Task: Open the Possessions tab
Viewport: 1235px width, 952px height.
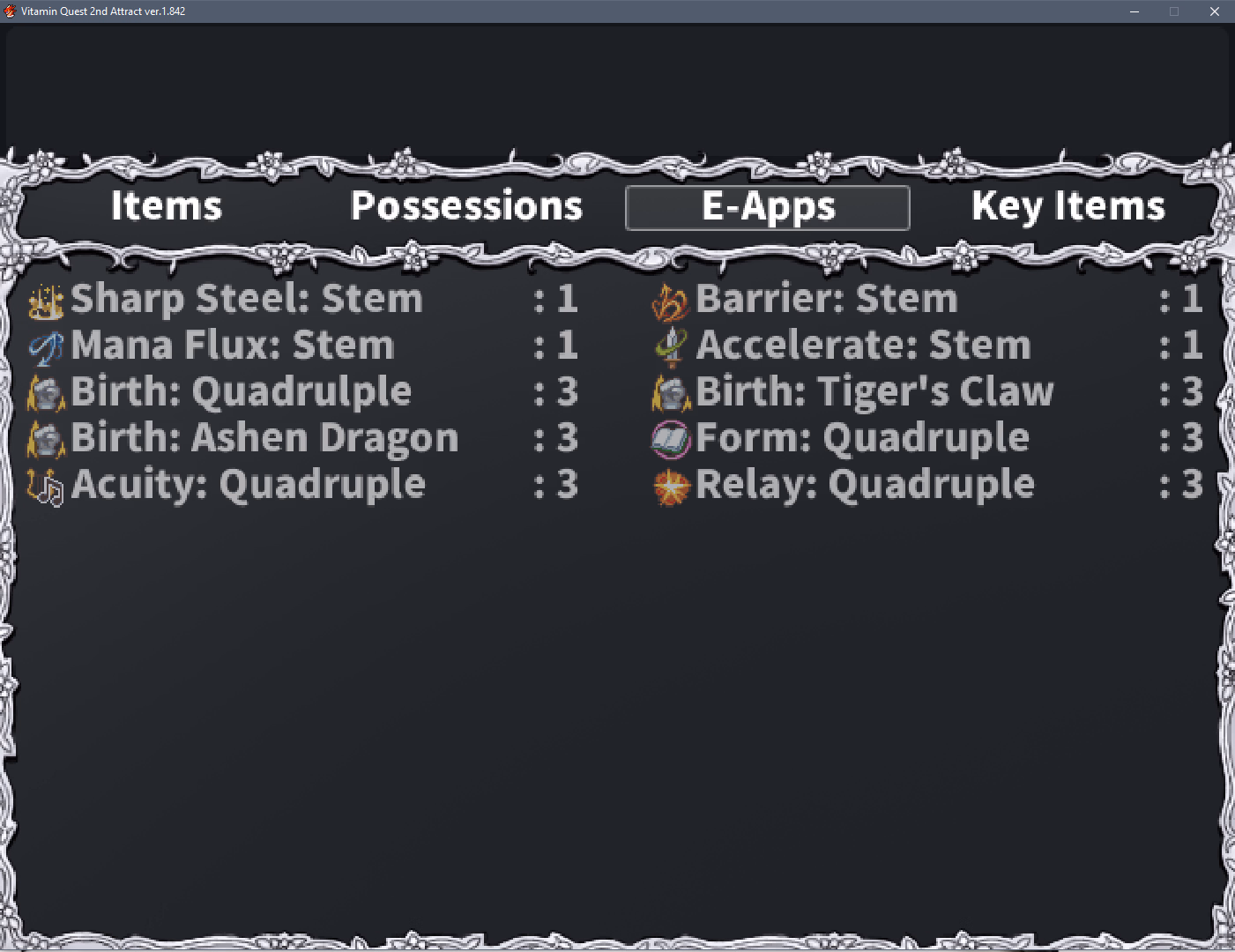Action: pos(466,207)
